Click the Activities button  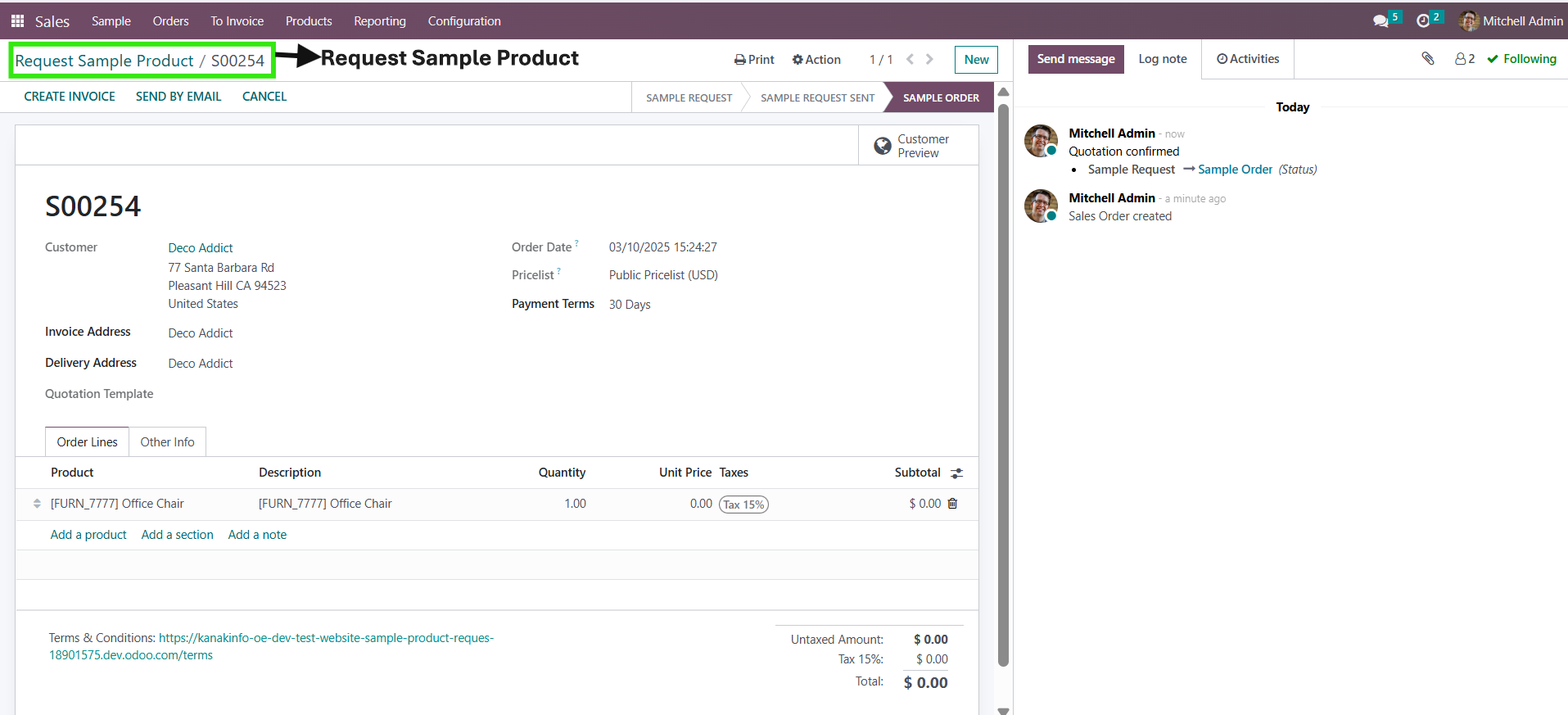[x=1248, y=59]
